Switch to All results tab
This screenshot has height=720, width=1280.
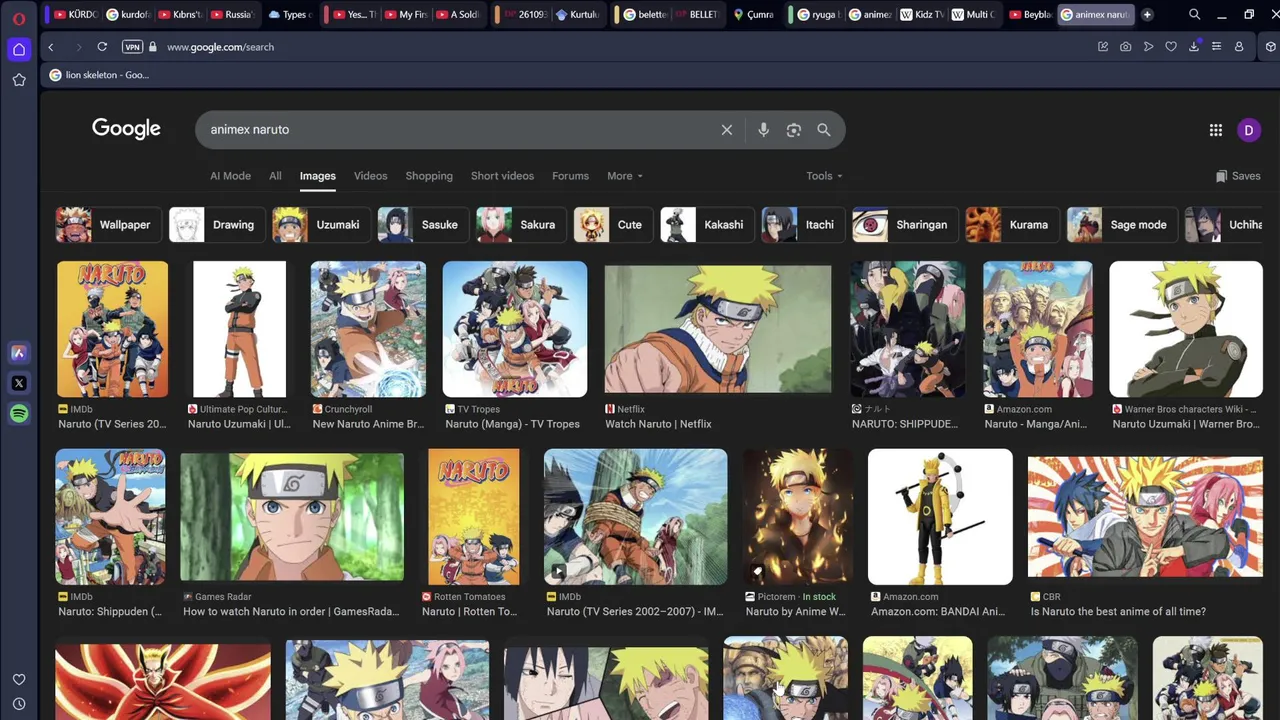pyautogui.click(x=275, y=176)
